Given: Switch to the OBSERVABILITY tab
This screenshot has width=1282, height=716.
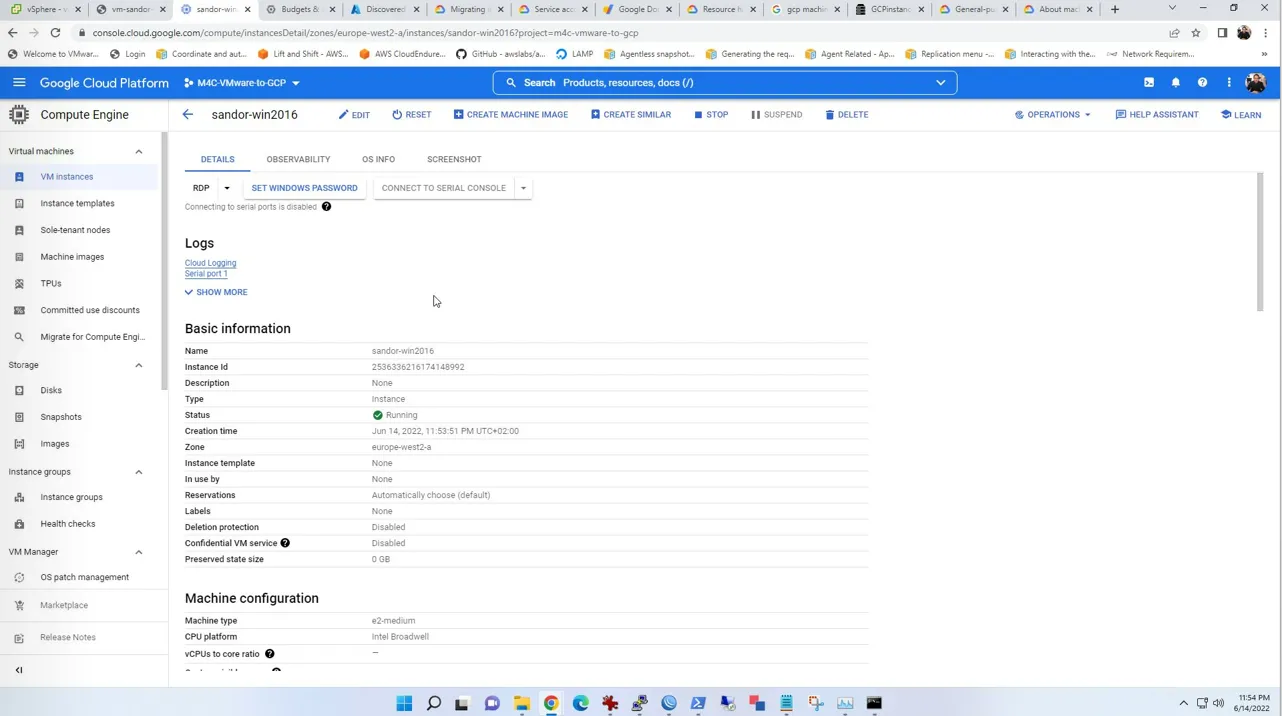Looking at the screenshot, I should [x=298, y=159].
